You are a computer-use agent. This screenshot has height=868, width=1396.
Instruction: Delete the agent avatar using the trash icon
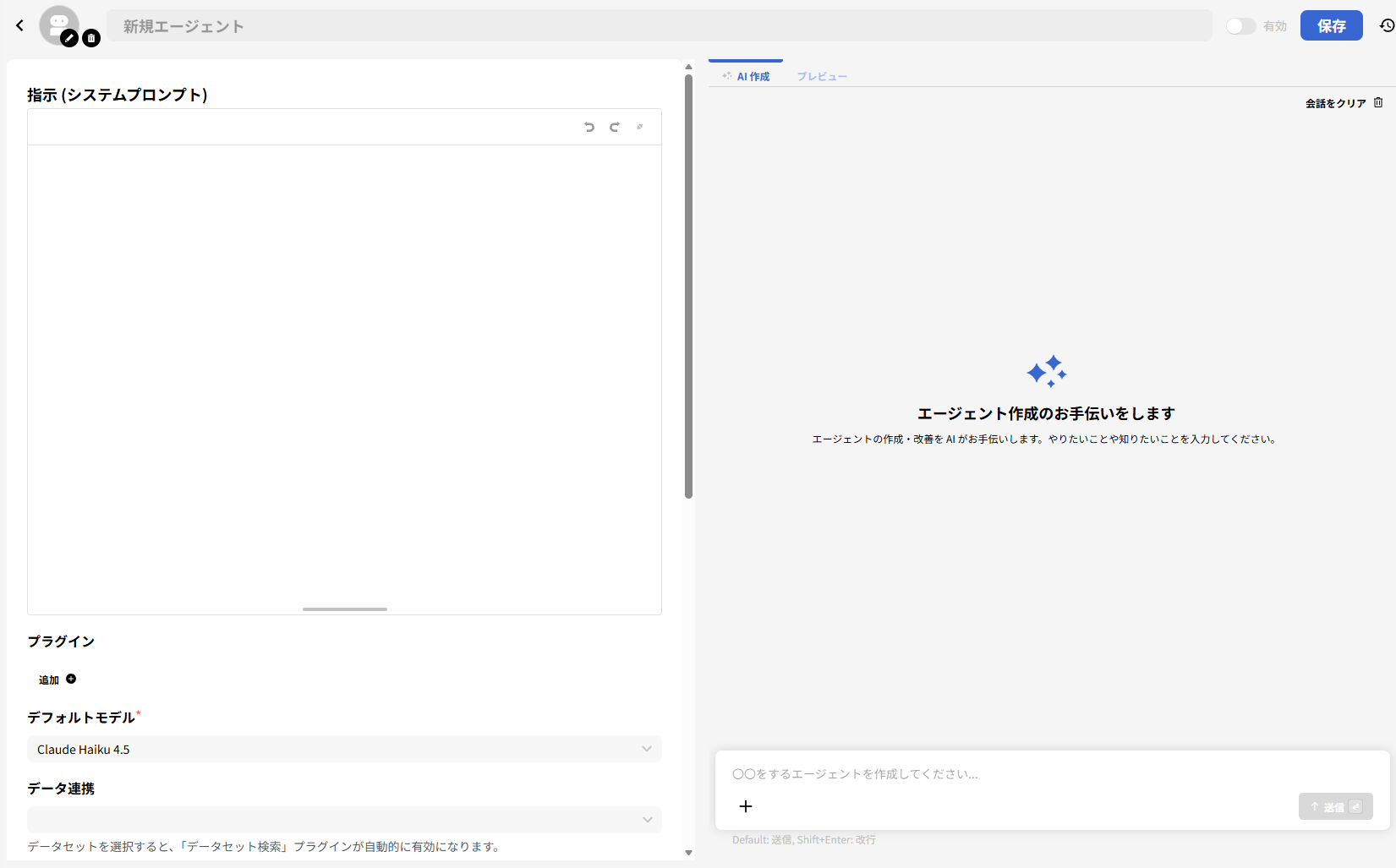[x=91, y=38]
